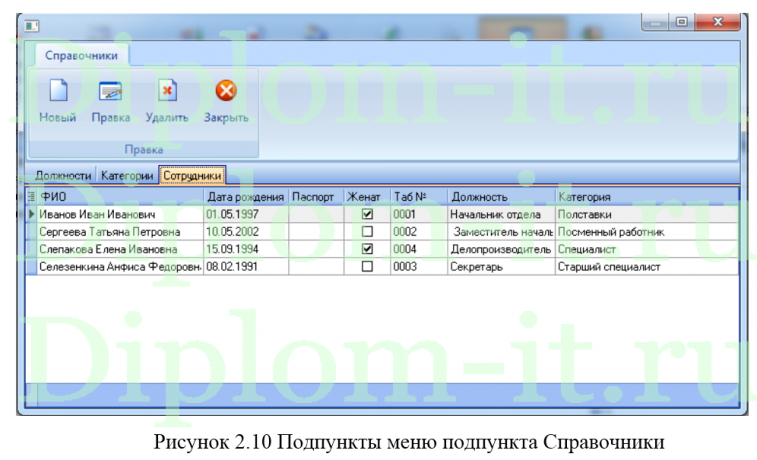The width and height of the screenshot is (757, 460).
Task: Click tab number 0001
Action: tap(419, 214)
